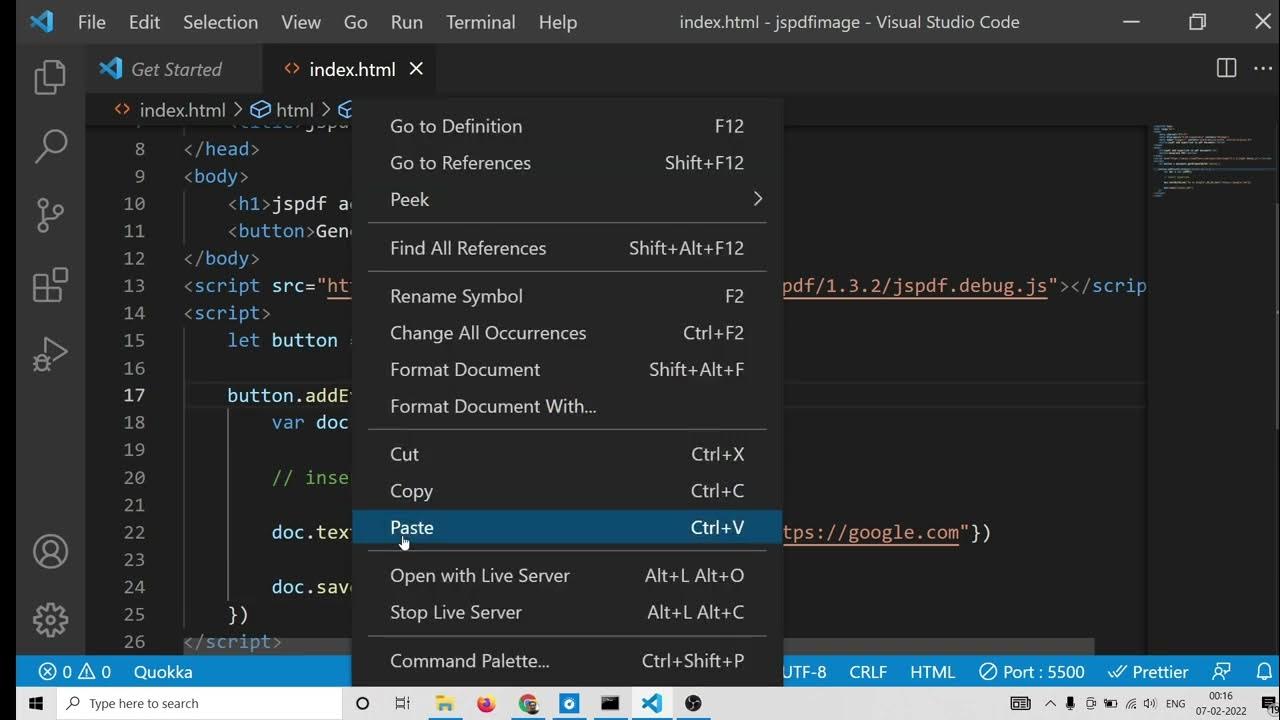Open Run and Debug view
Viewport: 1280px width, 720px height.
(x=49, y=354)
